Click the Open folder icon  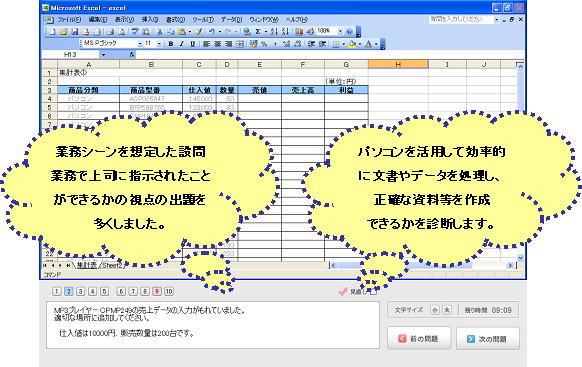pyautogui.click(x=63, y=32)
